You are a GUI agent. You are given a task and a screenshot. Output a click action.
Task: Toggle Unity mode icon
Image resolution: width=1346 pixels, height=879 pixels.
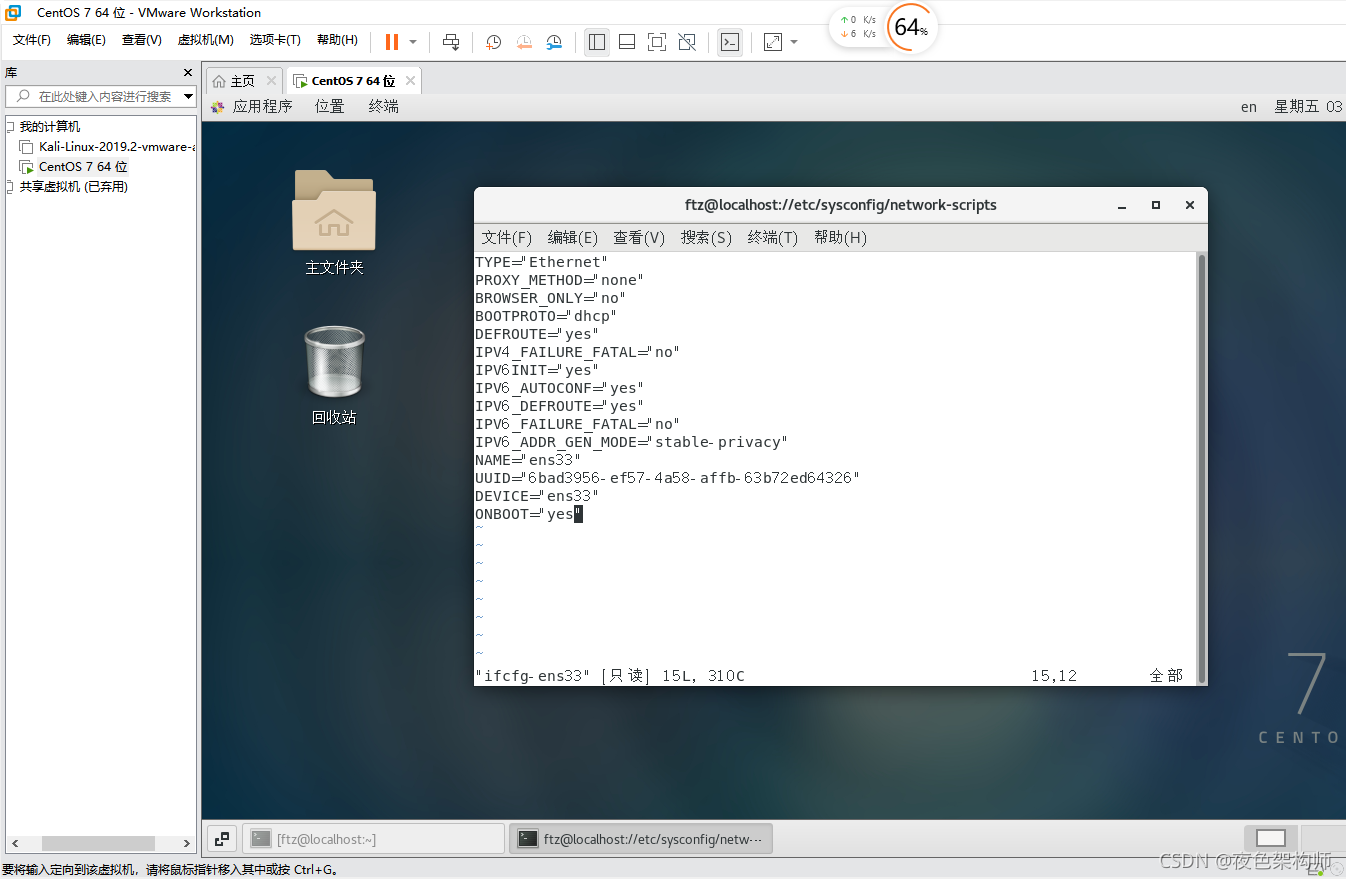(687, 42)
